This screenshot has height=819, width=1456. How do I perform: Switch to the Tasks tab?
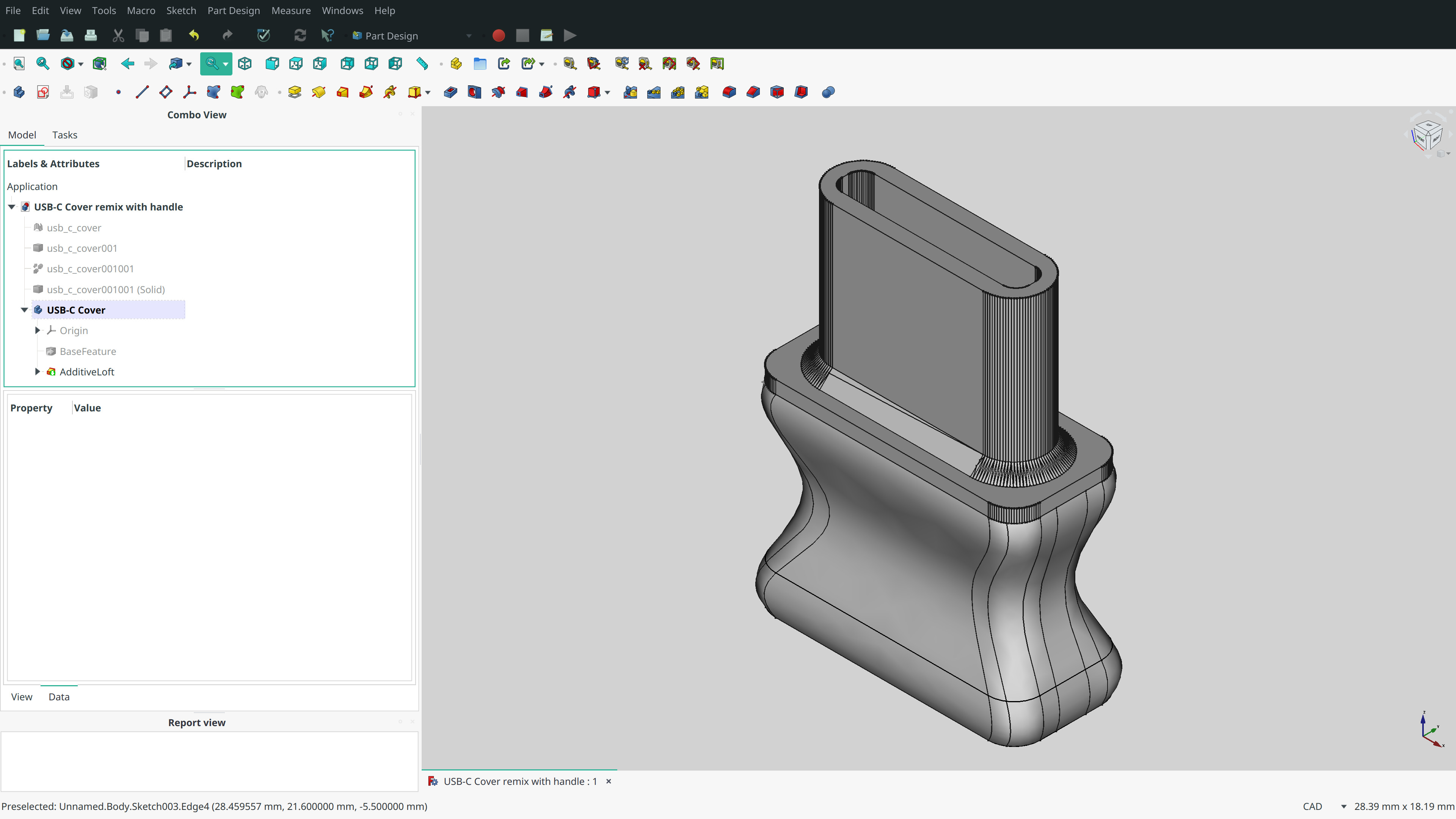click(64, 134)
